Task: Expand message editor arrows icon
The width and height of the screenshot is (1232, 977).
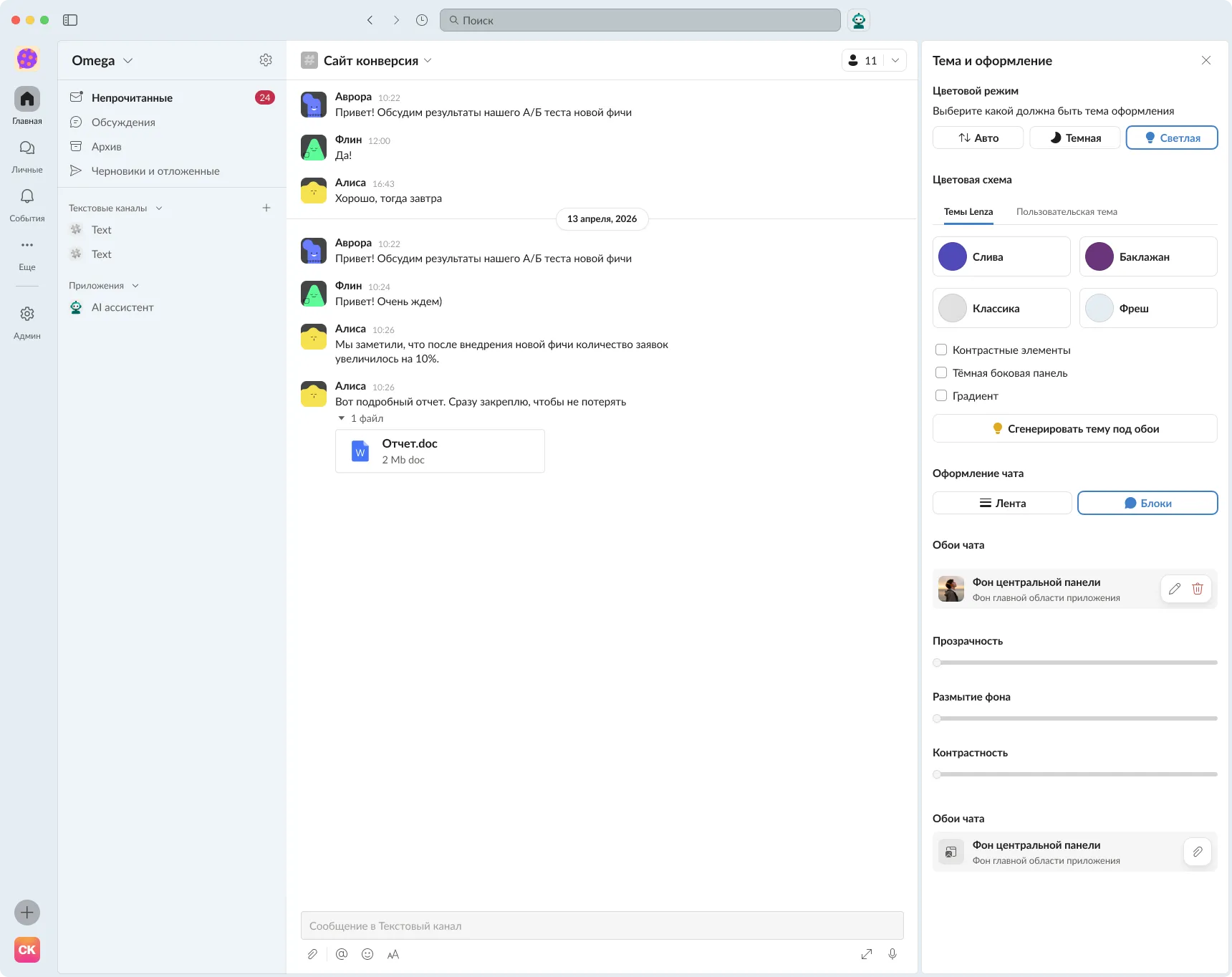Action: 867,954
